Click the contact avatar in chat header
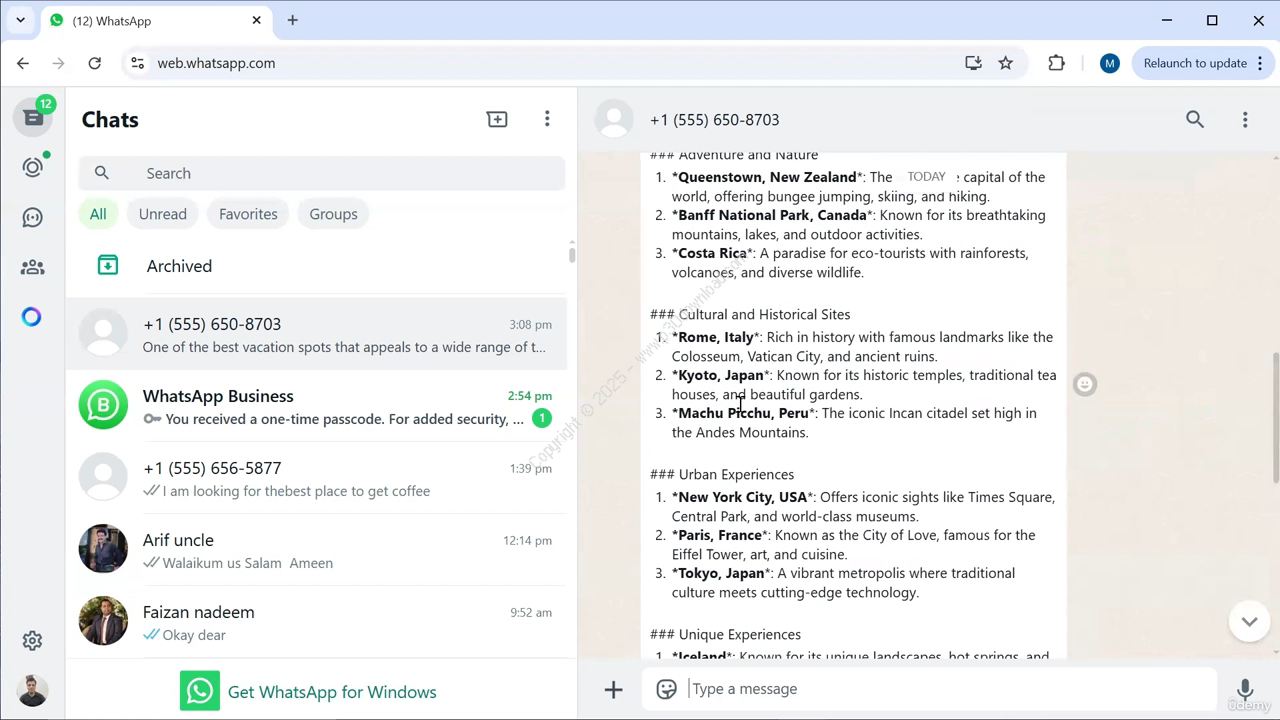The height and width of the screenshot is (720, 1280). [614, 119]
